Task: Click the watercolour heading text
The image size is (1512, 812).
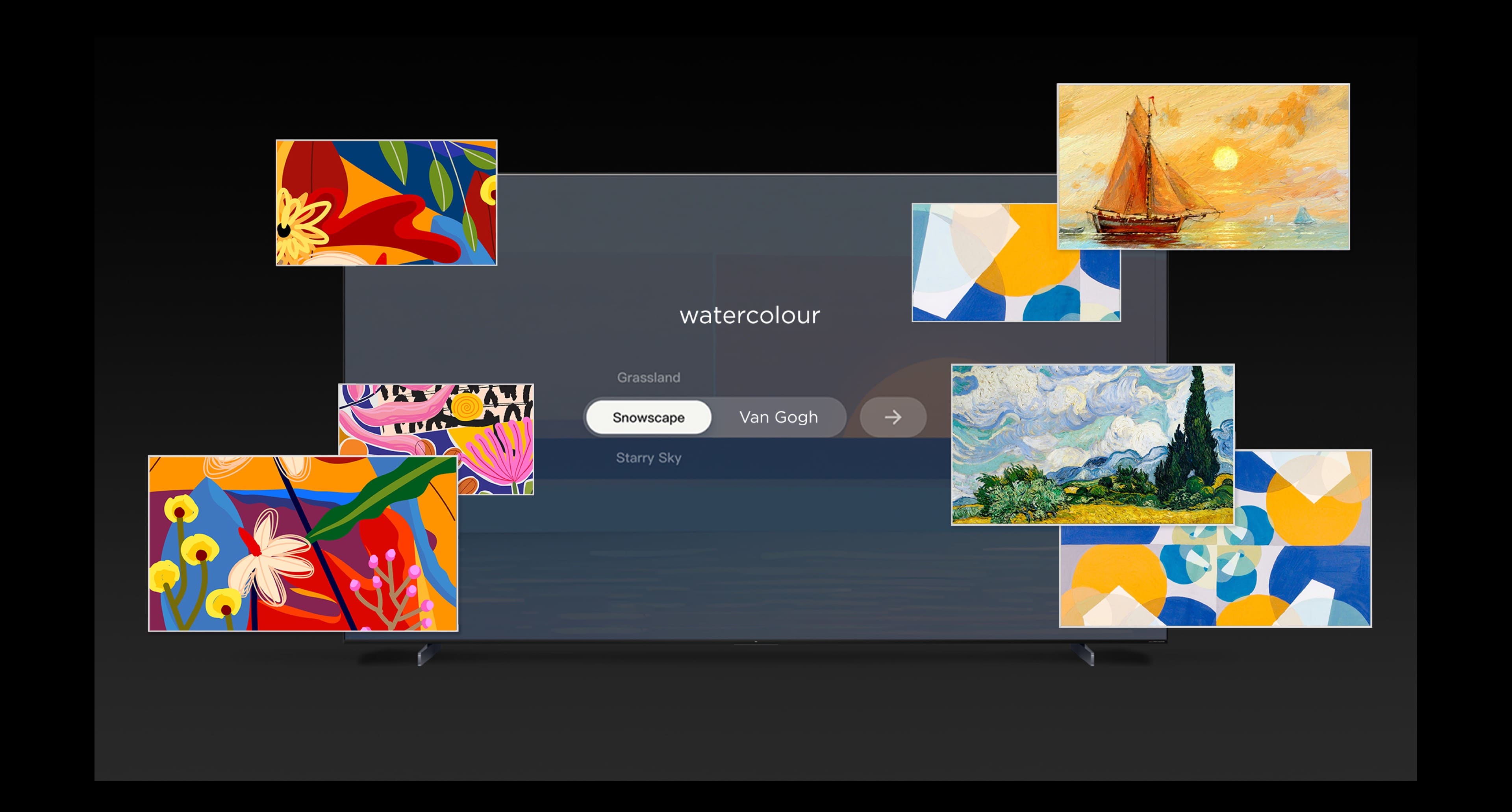Action: (750, 316)
